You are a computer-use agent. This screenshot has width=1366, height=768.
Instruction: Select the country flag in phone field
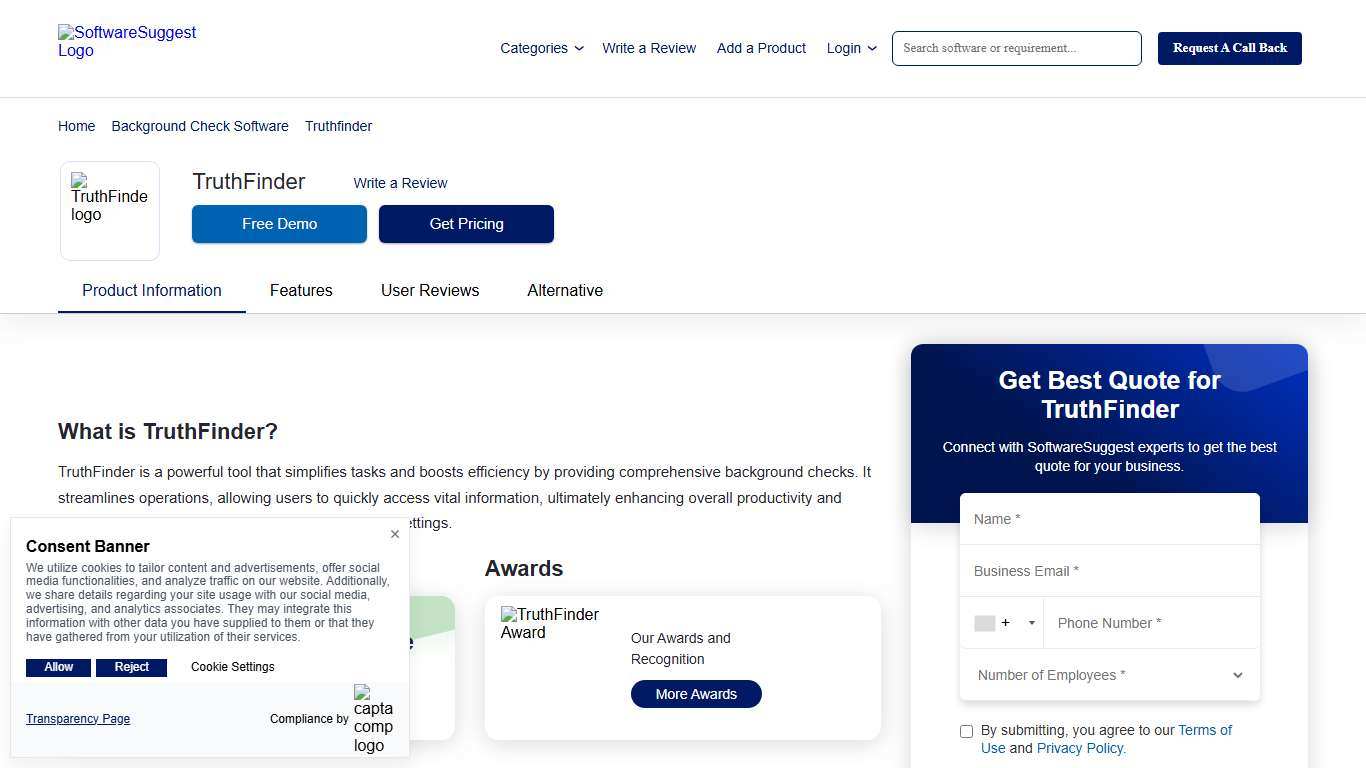(985, 623)
